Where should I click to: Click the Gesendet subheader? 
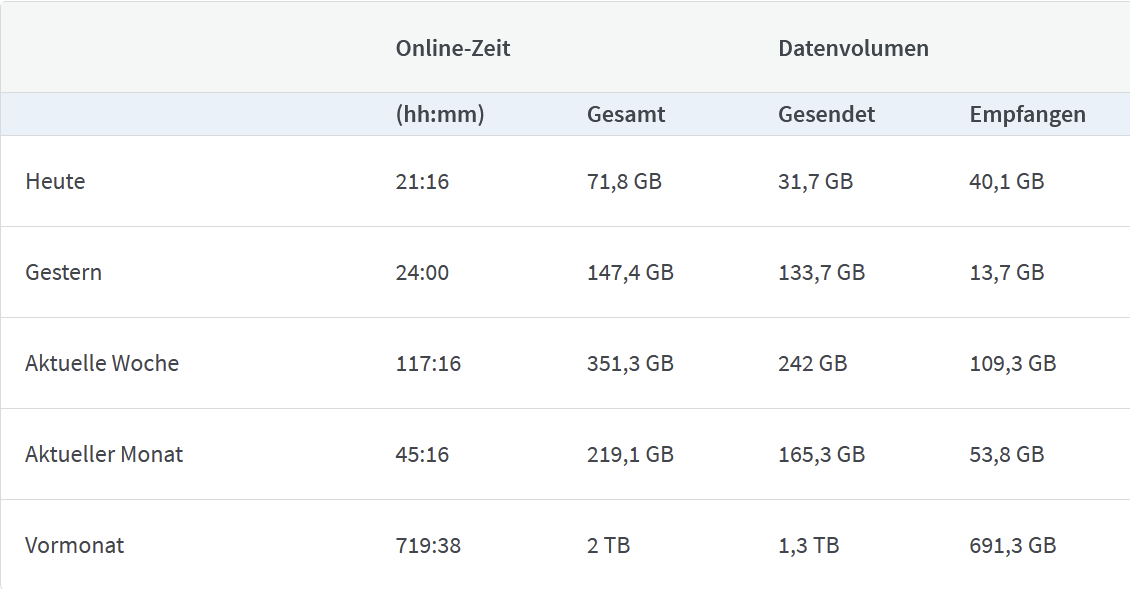pyautogui.click(x=826, y=114)
